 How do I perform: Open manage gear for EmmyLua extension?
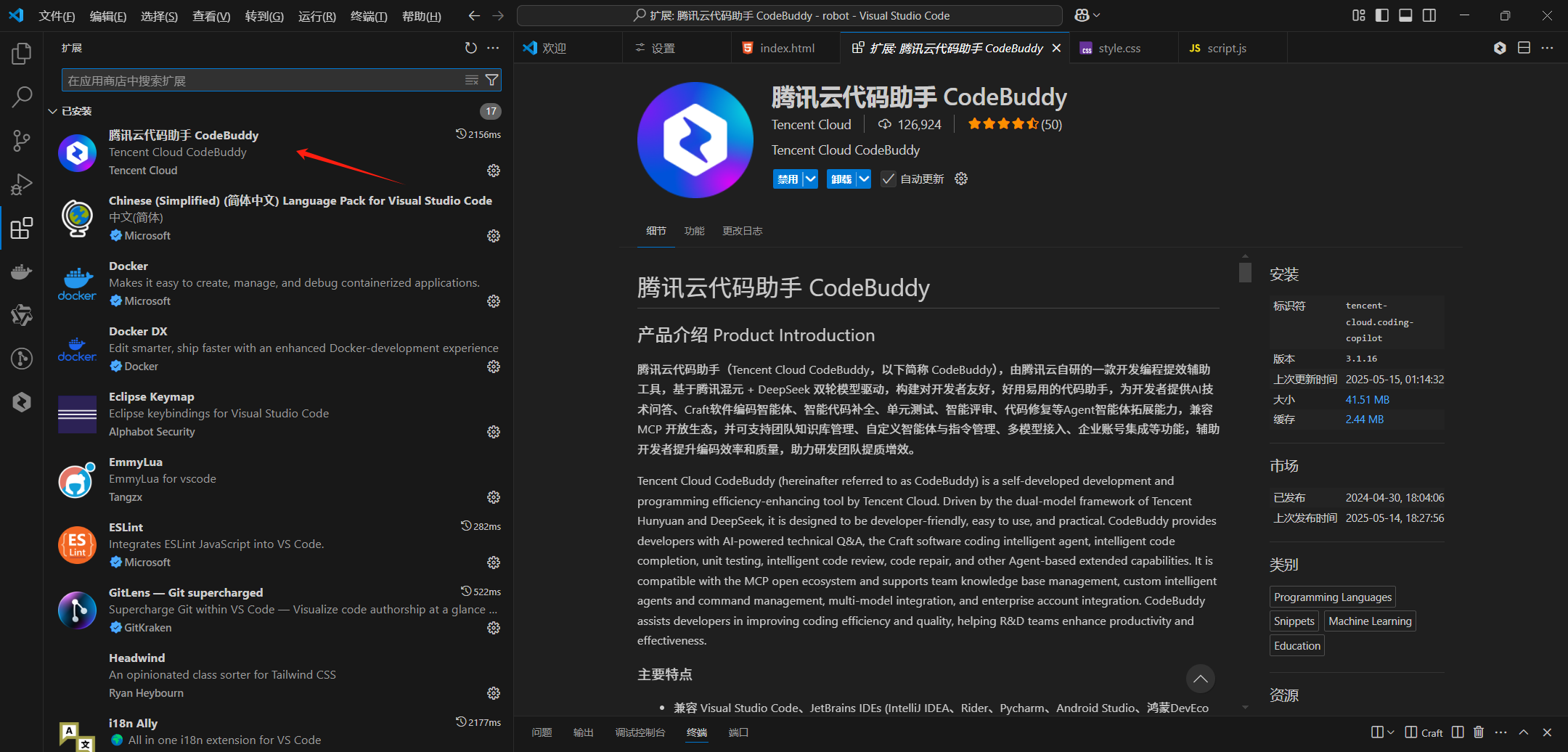[x=494, y=497]
